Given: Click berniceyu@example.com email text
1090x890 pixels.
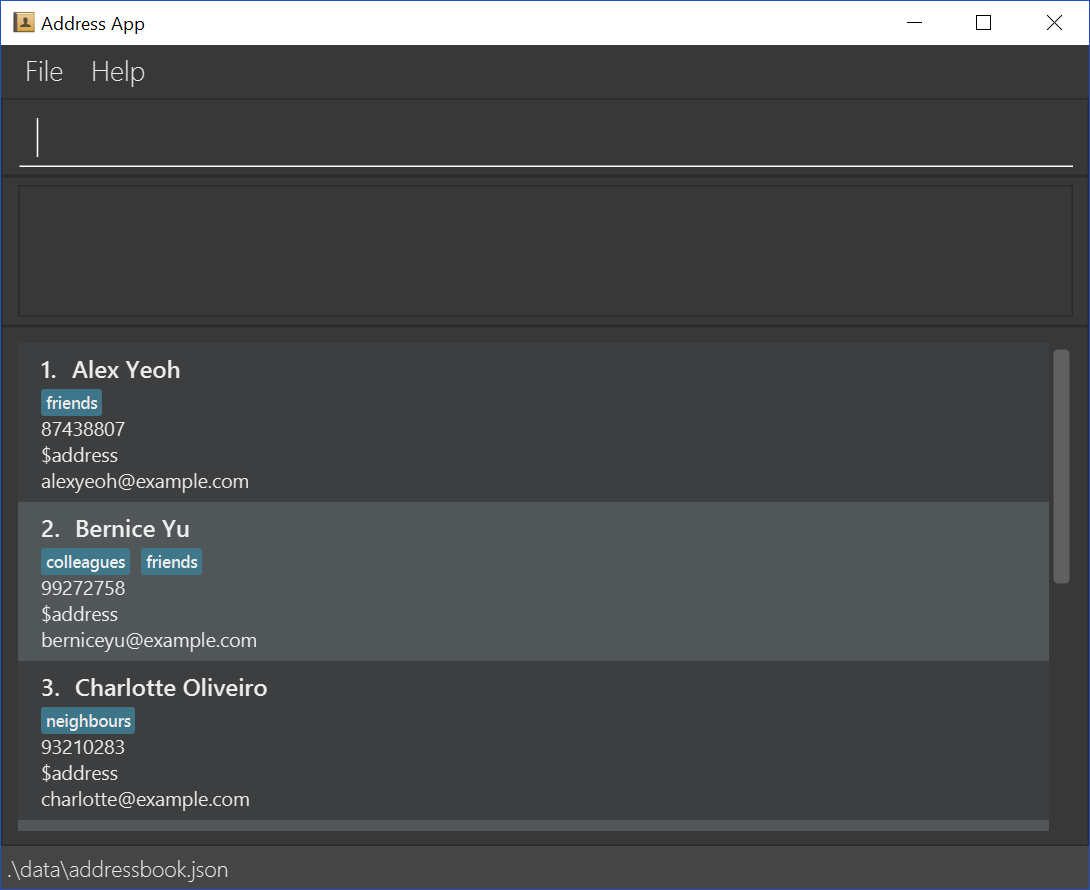Looking at the screenshot, I should point(149,640).
